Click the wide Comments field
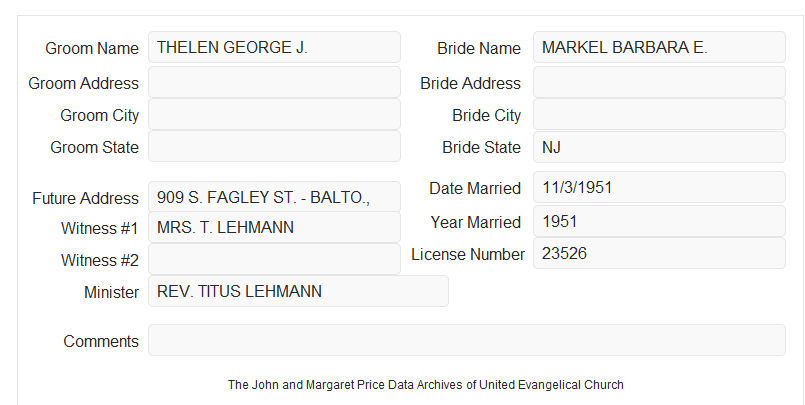This screenshot has height=405, width=805. click(467, 340)
